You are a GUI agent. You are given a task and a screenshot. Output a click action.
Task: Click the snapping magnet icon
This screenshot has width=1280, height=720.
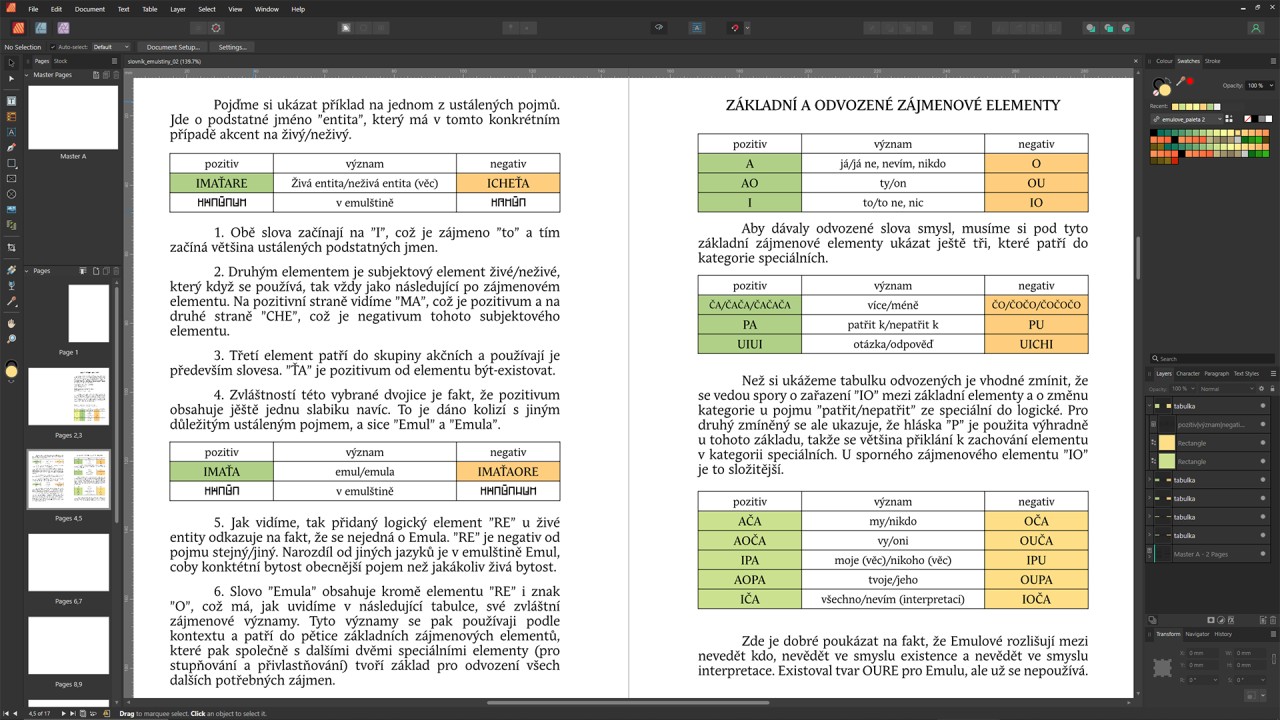[x=733, y=28]
